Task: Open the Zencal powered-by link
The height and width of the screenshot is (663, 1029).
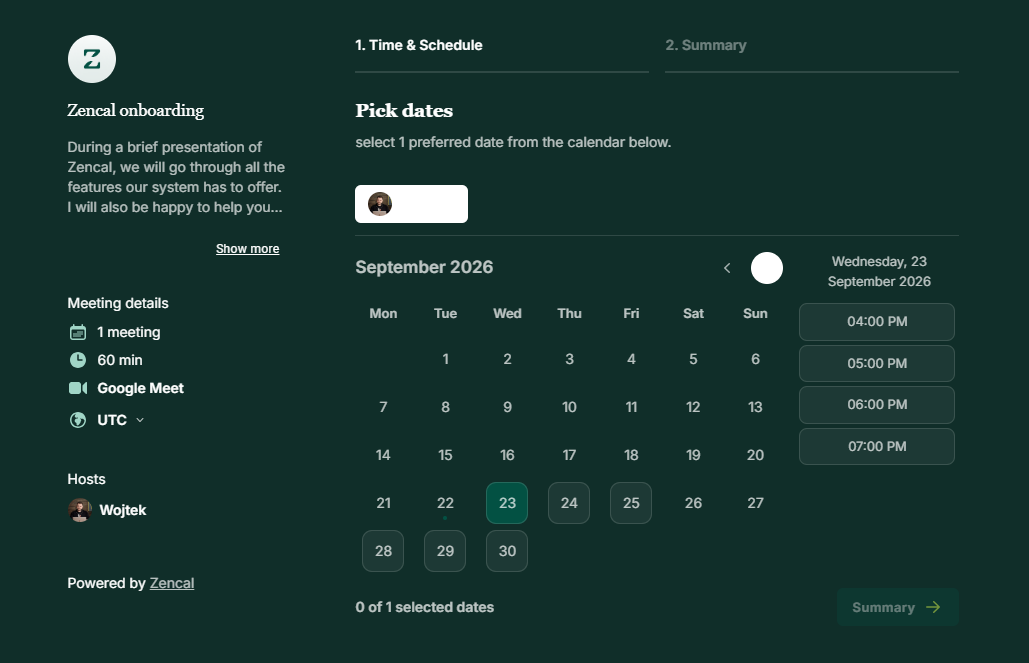Action: pos(172,583)
